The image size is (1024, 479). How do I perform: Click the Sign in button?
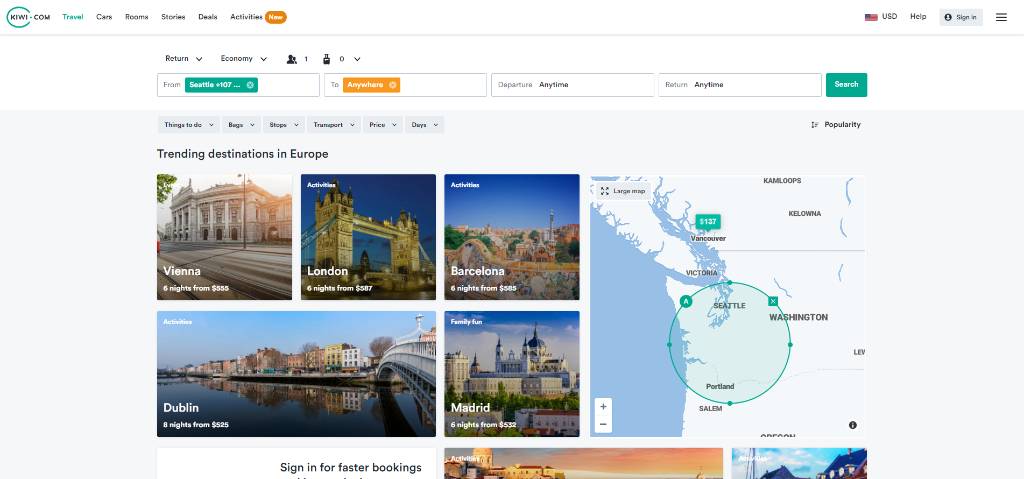tap(961, 18)
